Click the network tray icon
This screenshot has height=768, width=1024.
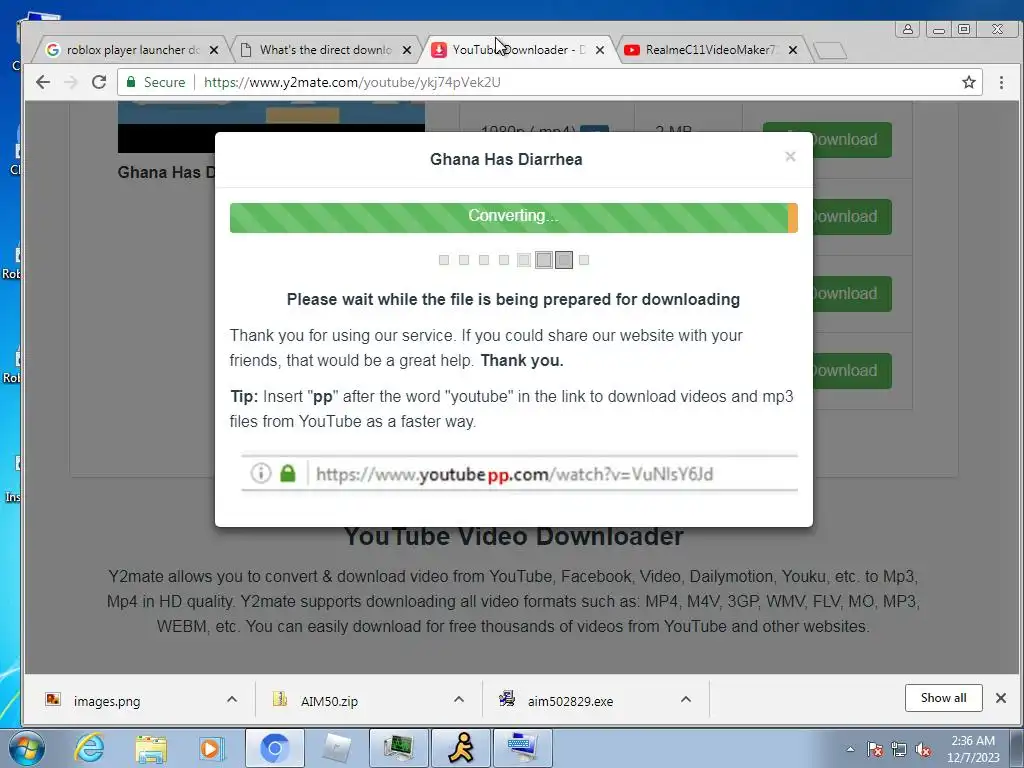pyautogui.click(x=899, y=749)
